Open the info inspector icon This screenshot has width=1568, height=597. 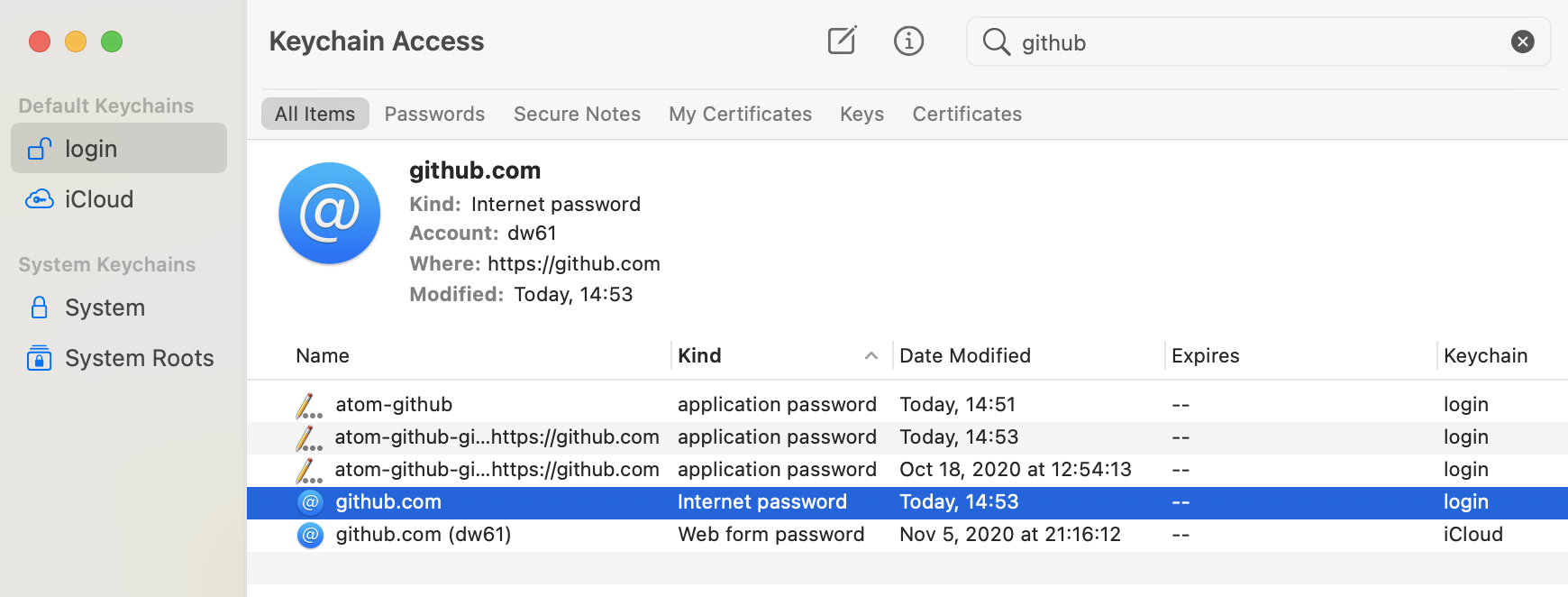[908, 41]
